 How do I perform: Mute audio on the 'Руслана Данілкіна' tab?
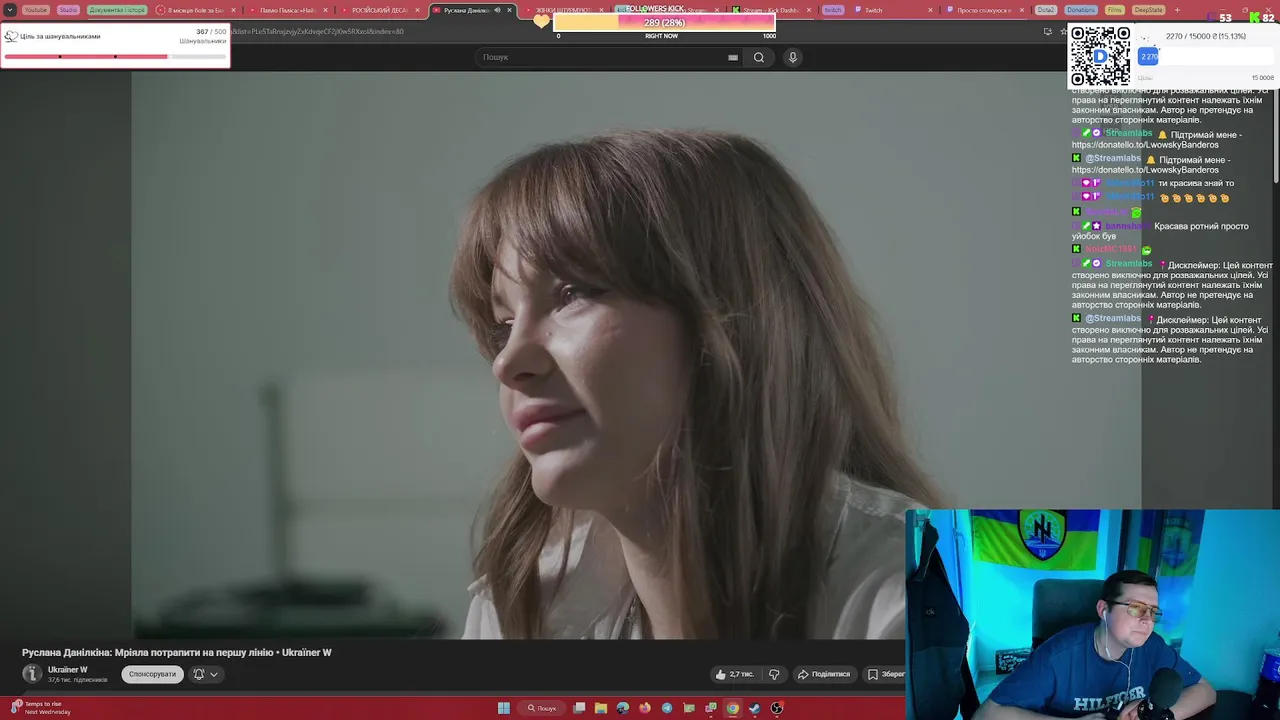coord(497,10)
